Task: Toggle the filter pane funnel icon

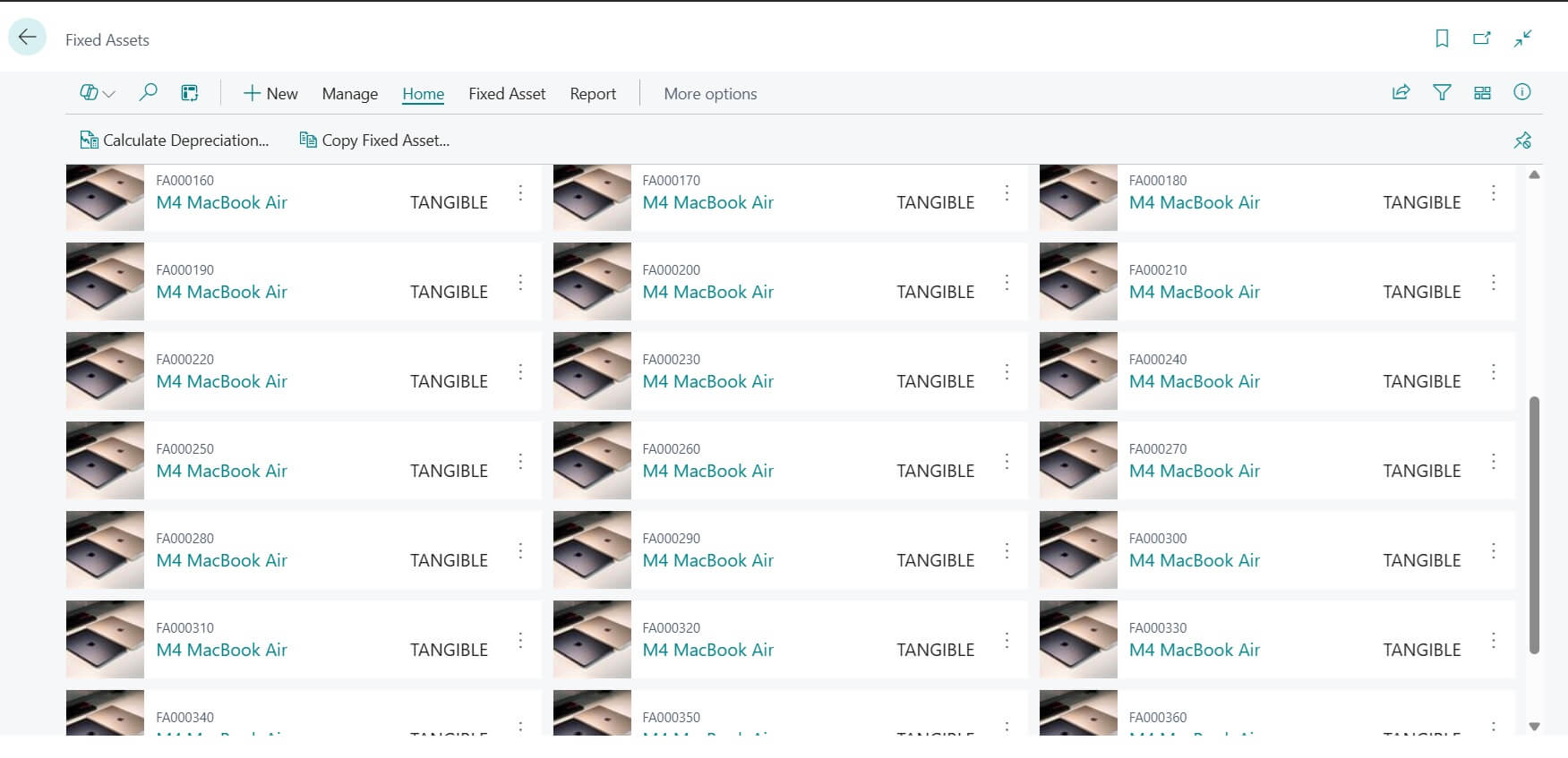Action: click(x=1442, y=92)
